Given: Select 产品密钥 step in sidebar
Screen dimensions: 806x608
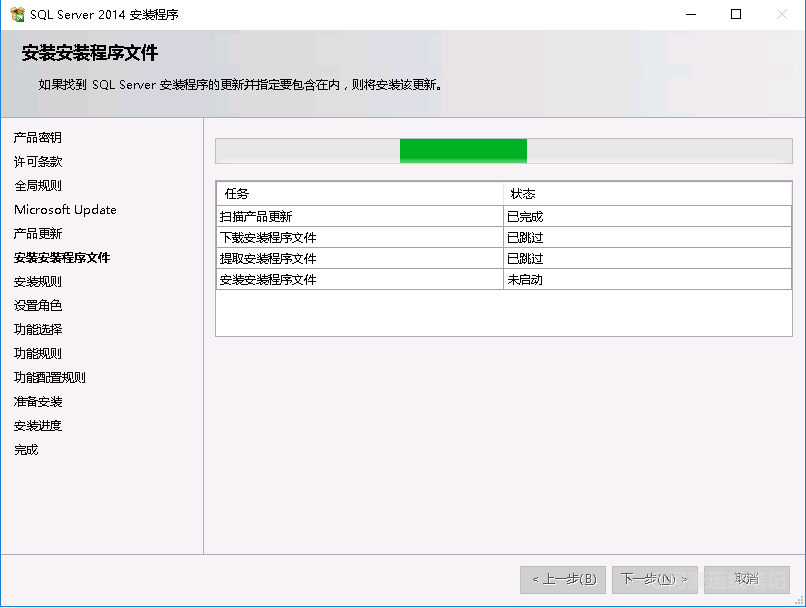Looking at the screenshot, I should (38, 138).
